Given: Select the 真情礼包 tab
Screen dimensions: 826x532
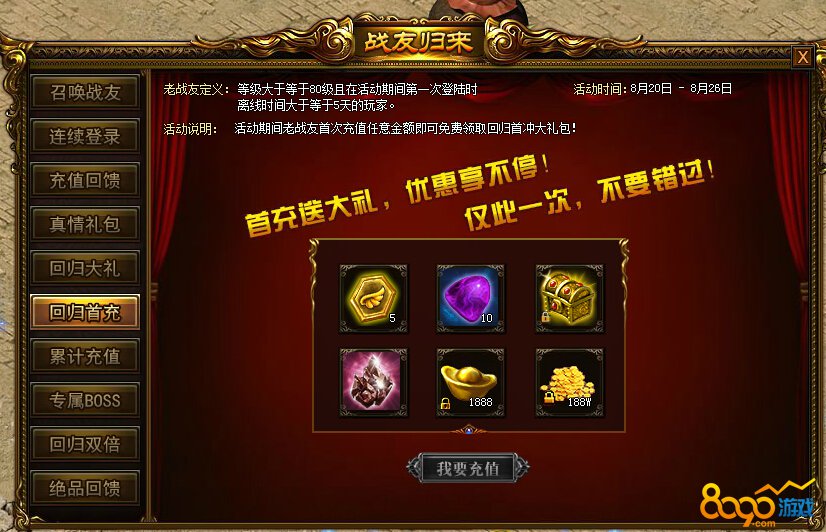Looking at the screenshot, I should 85,224.
